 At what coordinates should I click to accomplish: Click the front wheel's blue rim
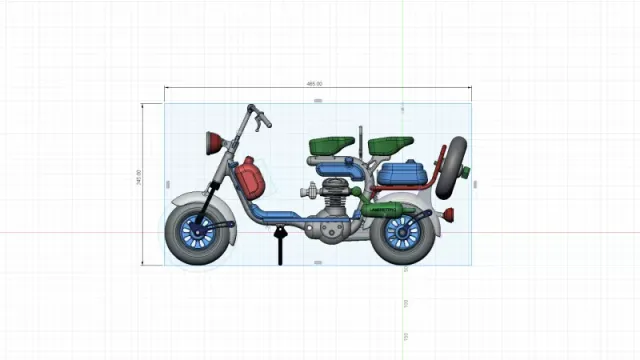point(198,233)
